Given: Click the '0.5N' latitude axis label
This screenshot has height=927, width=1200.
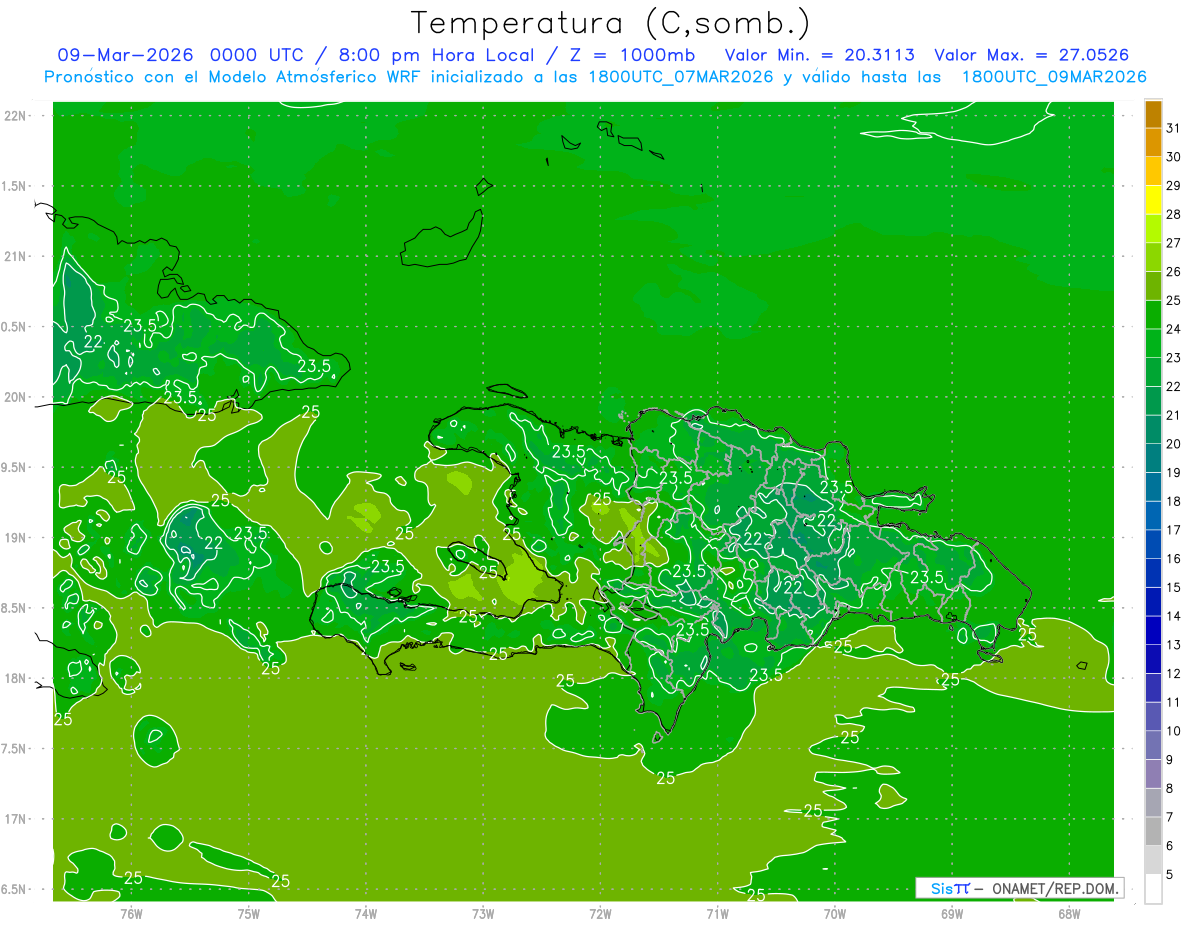Looking at the screenshot, I should (x=13, y=327).
